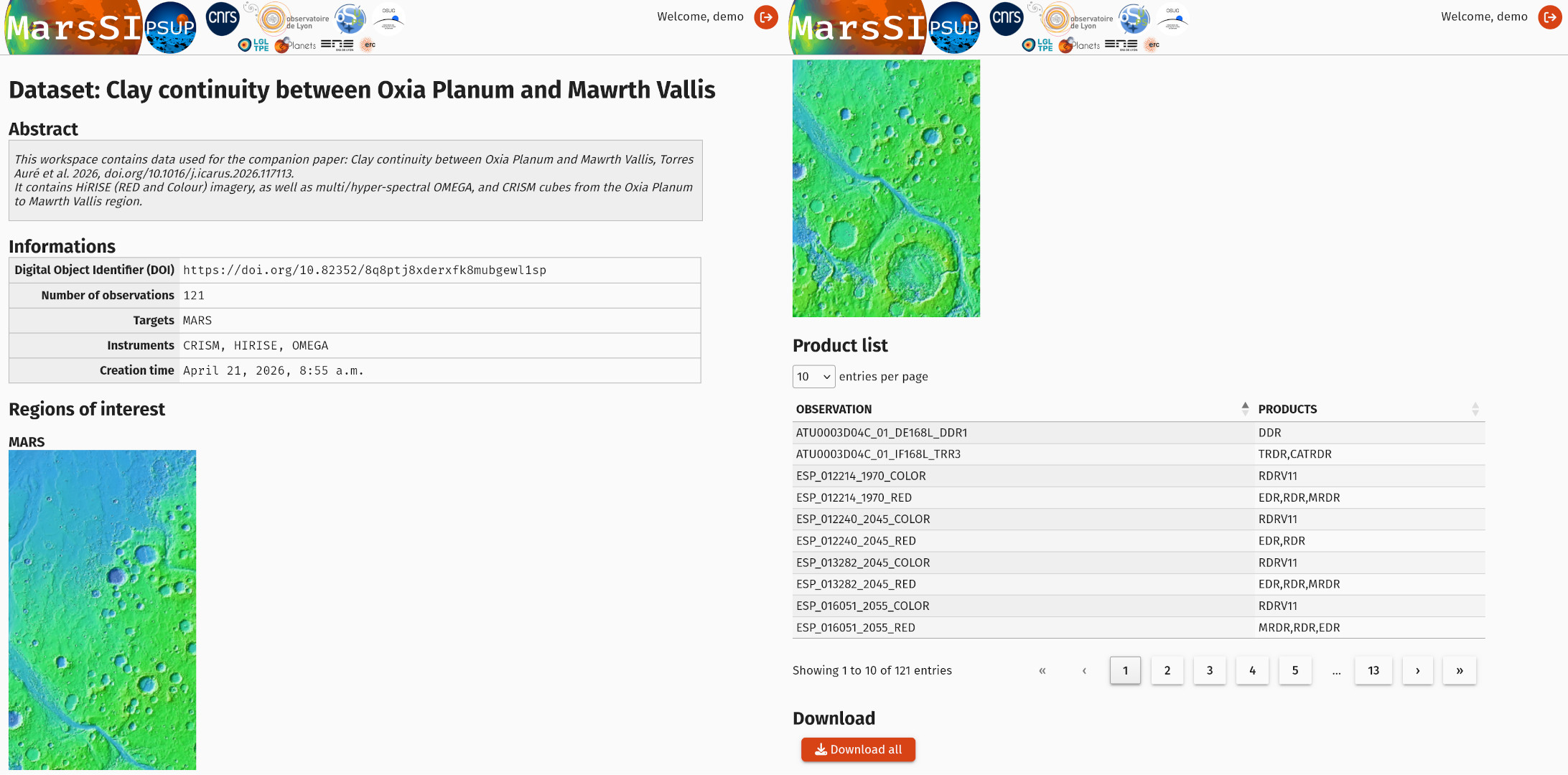Click the ePlanets logo in right header
The height and width of the screenshot is (775, 1568).
[x=1079, y=45]
